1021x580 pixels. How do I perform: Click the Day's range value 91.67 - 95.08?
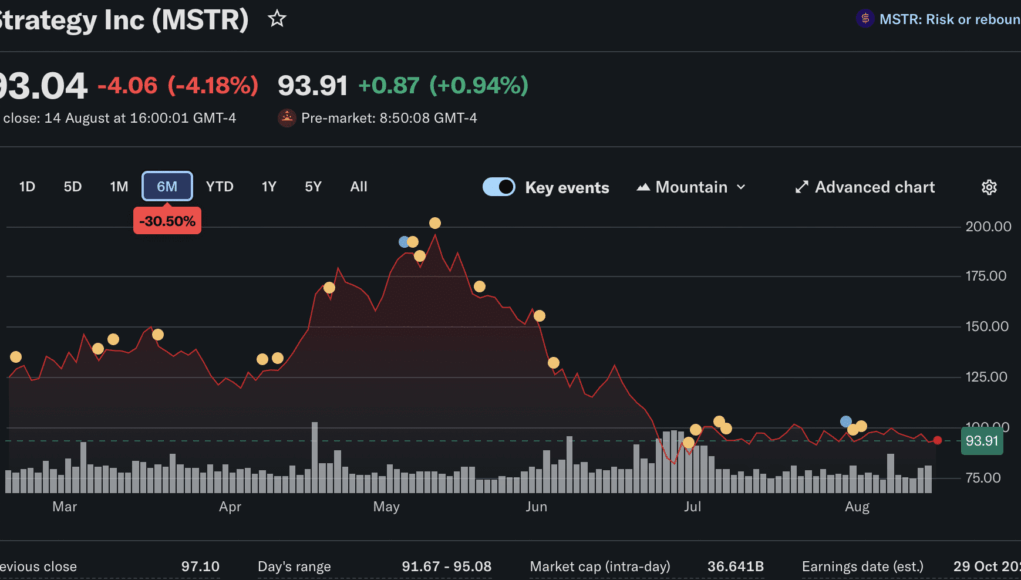pos(447,566)
